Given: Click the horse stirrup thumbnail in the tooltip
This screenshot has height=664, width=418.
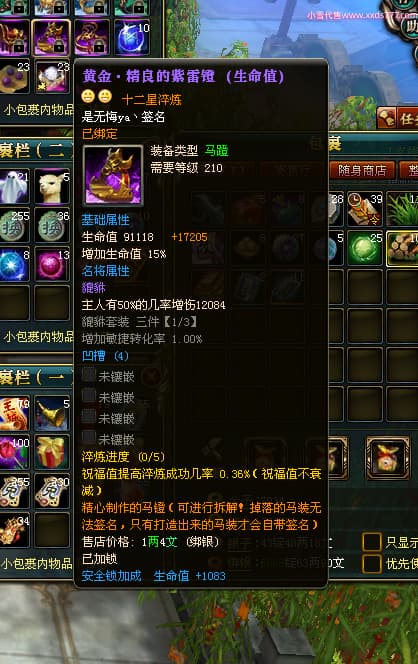Looking at the screenshot, I should [x=113, y=175].
